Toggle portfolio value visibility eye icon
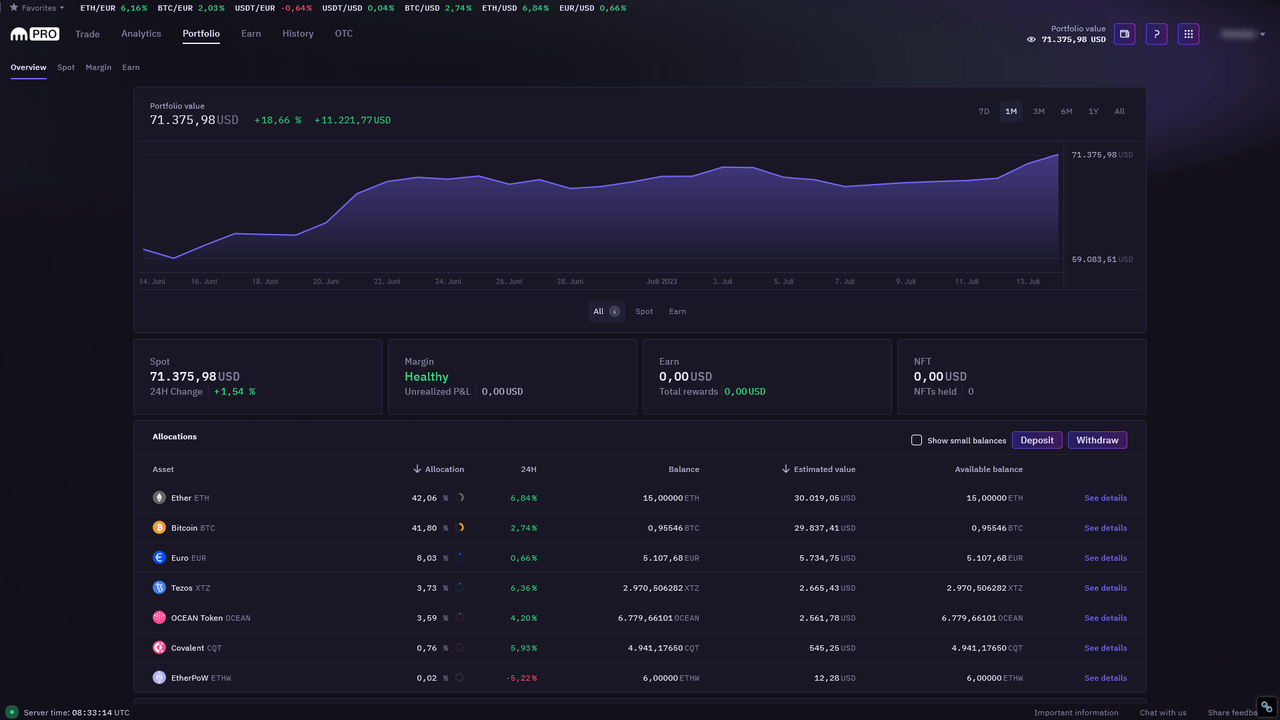 [x=1031, y=39]
